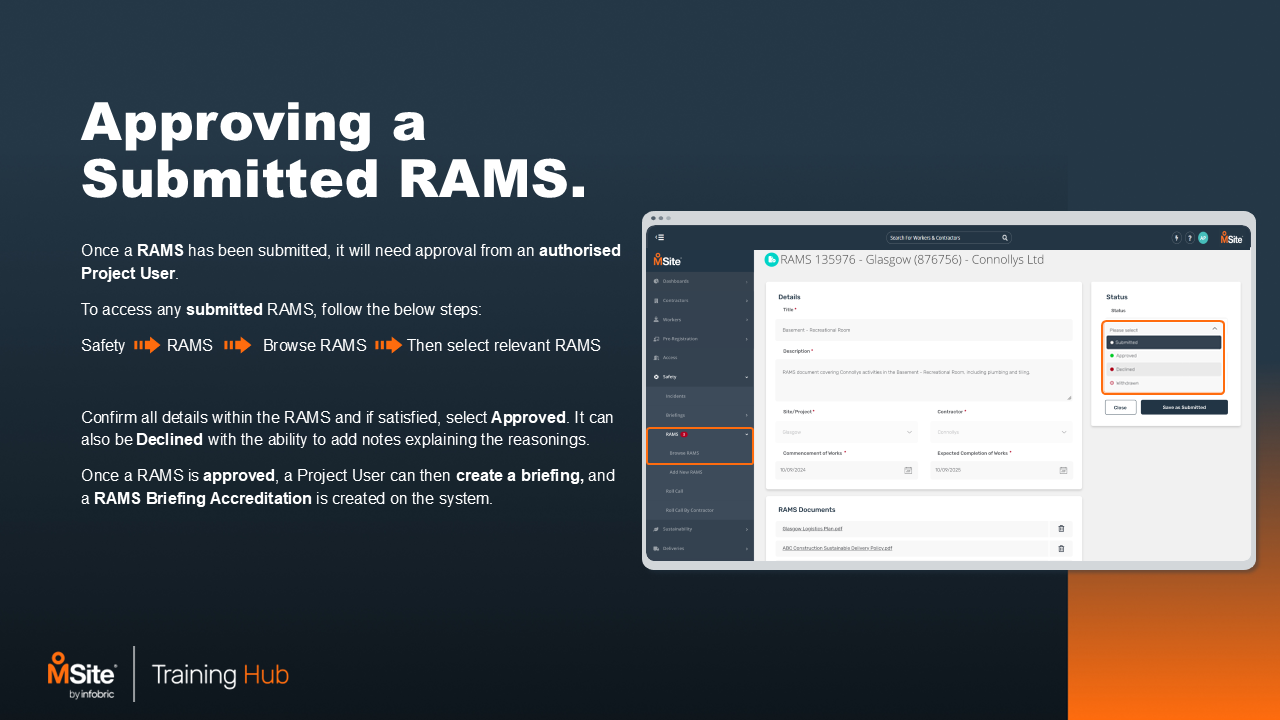The width and height of the screenshot is (1280, 720).
Task: Delete Glasgow Logistics Plan.pdf with trash icon
Action: pos(1061,529)
